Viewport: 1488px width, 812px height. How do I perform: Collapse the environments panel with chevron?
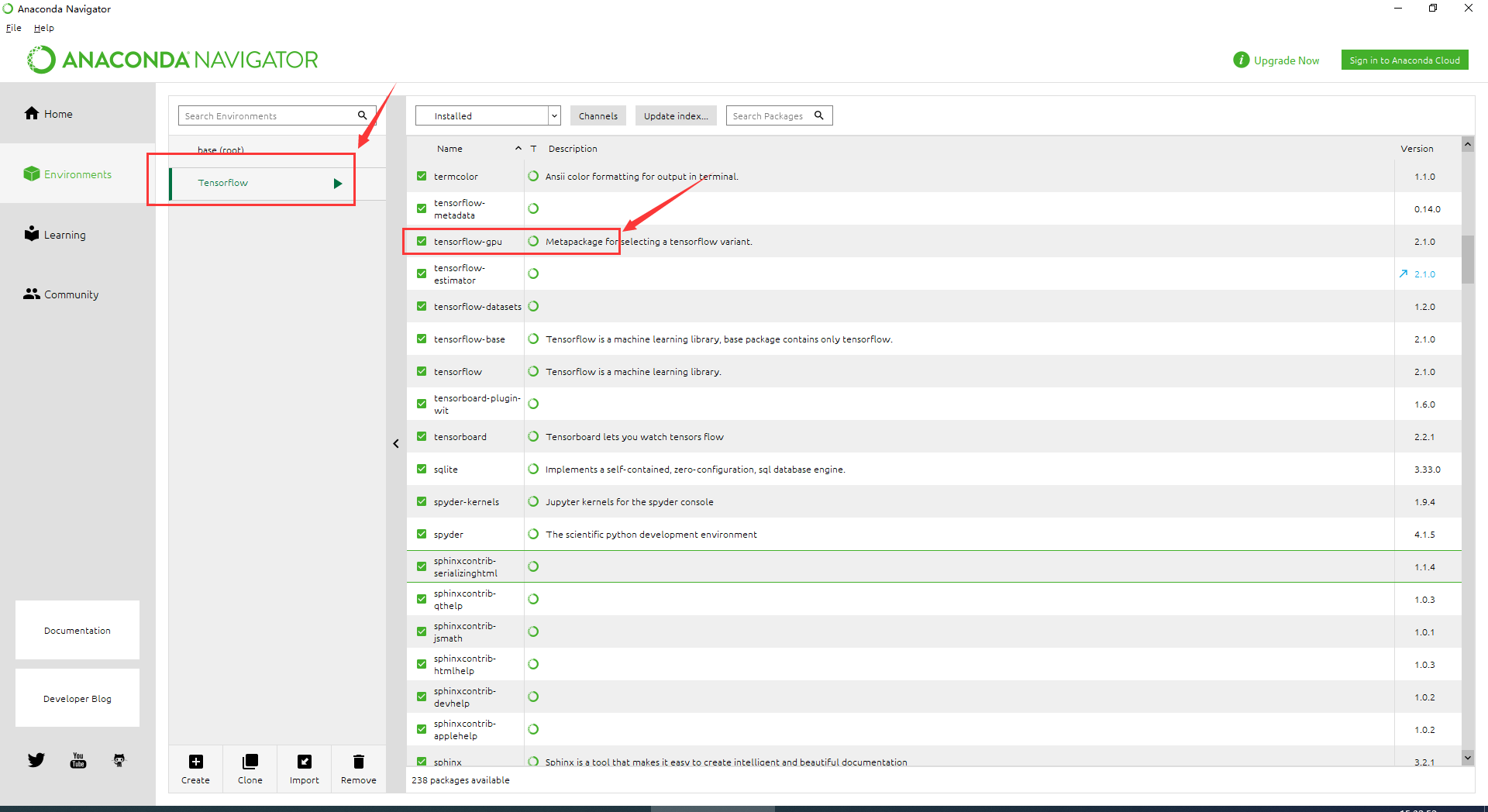pyautogui.click(x=396, y=443)
